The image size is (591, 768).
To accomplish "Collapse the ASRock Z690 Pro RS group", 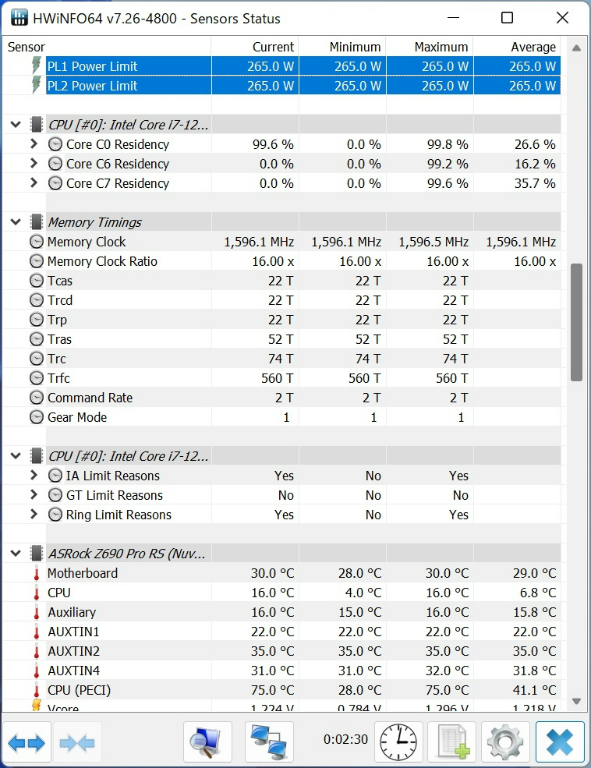I will (x=16, y=553).
